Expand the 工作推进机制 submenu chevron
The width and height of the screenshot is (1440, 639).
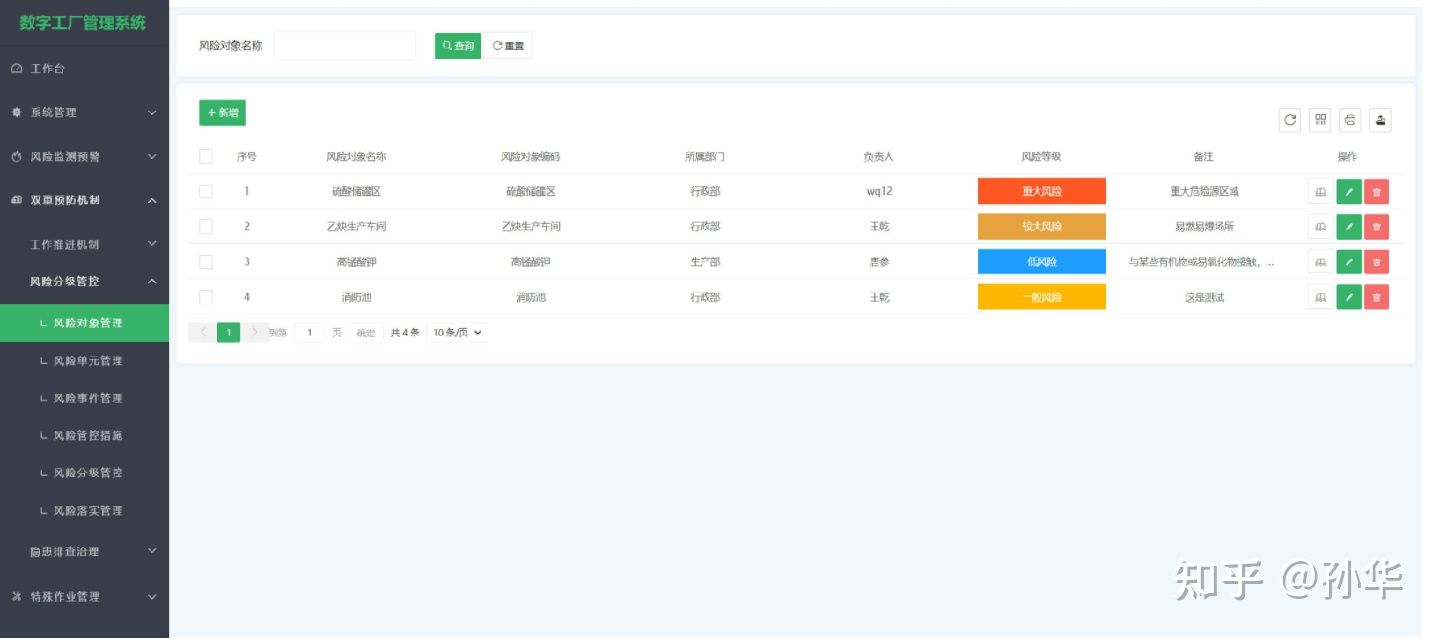(152, 243)
